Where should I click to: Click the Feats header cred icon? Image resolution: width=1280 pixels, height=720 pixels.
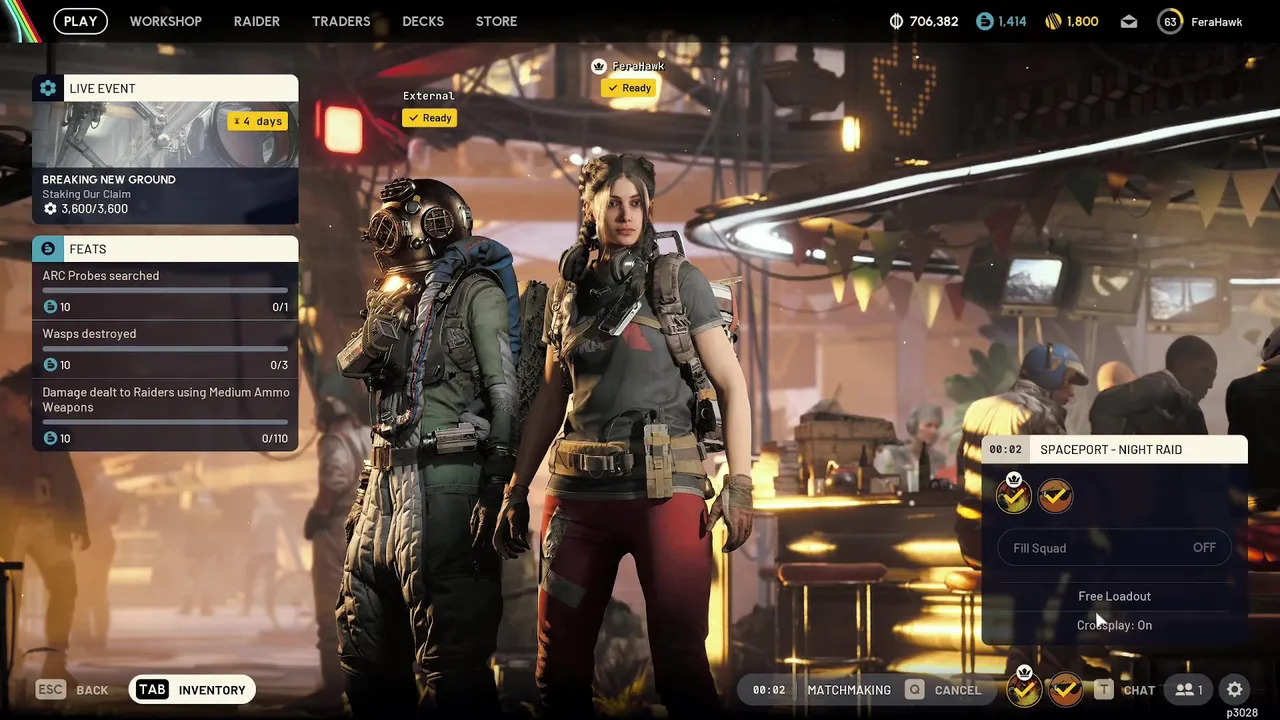click(48, 249)
